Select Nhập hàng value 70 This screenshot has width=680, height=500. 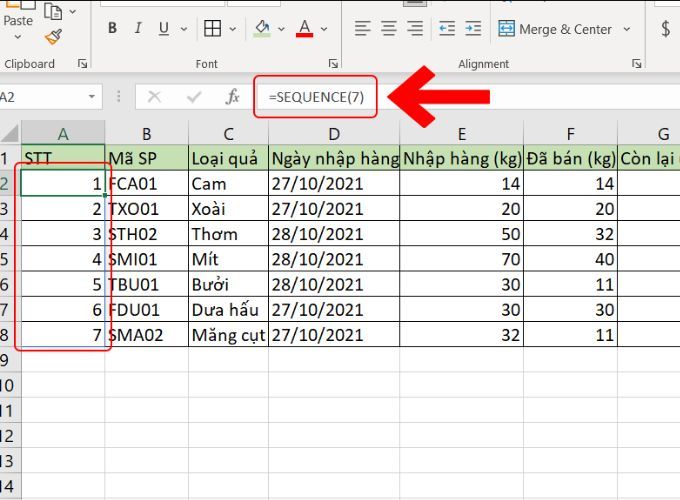click(462, 259)
